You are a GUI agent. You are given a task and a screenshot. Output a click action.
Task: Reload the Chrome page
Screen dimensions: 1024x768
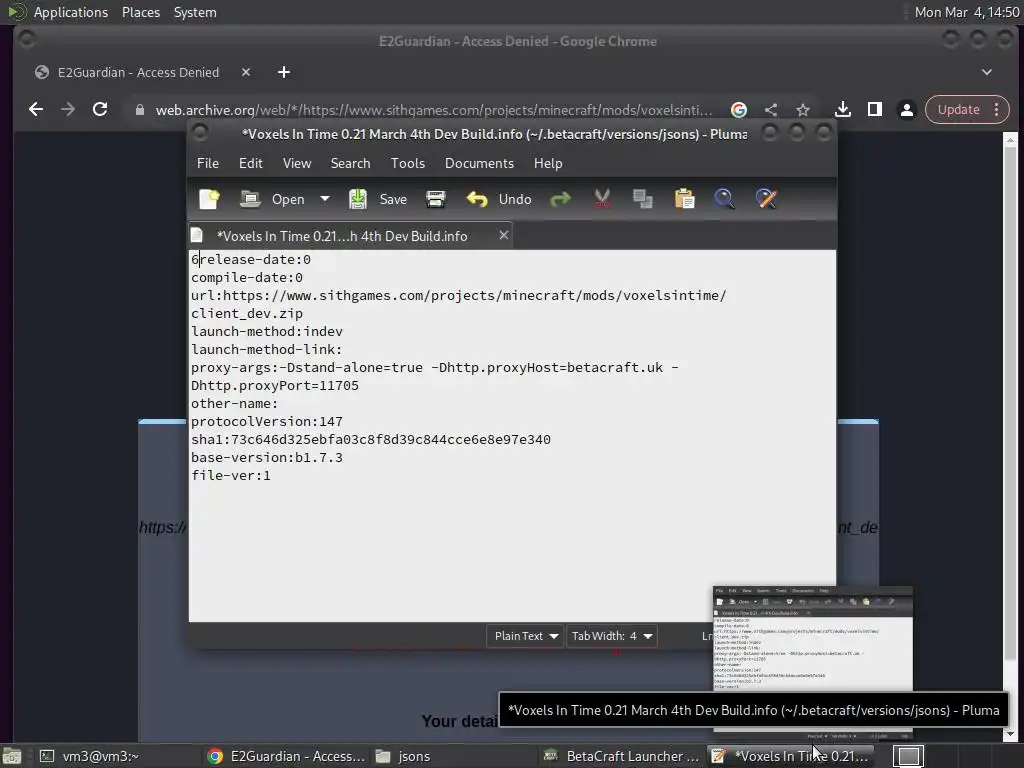pyautogui.click(x=100, y=109)
